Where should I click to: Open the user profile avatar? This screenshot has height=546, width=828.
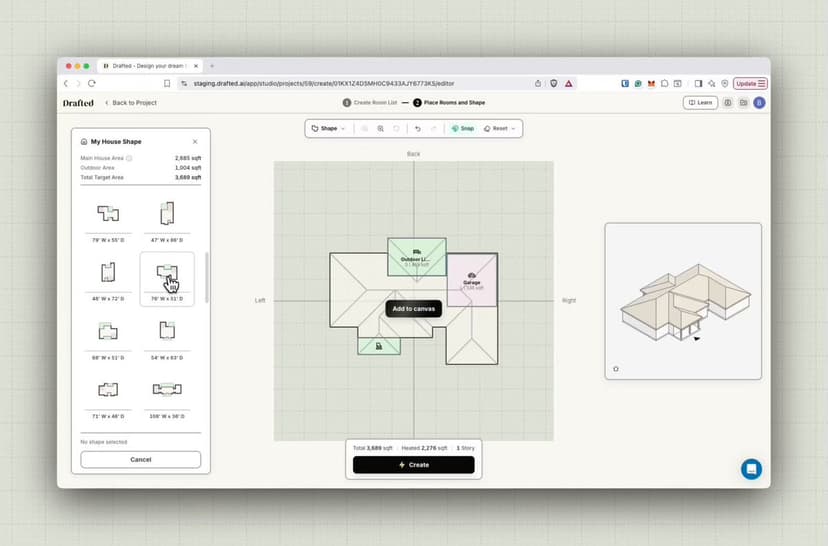tap(759, 102)
